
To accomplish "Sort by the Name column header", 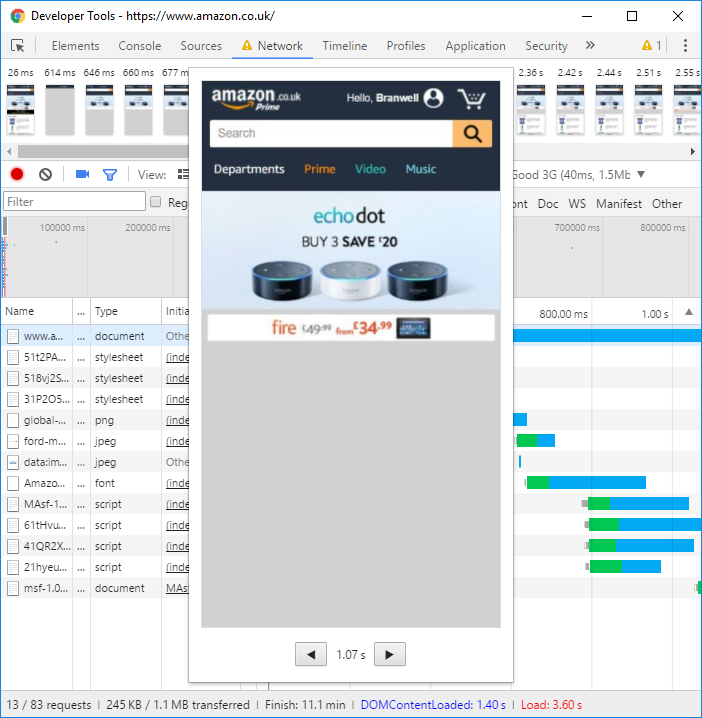I will coord(37,311).
